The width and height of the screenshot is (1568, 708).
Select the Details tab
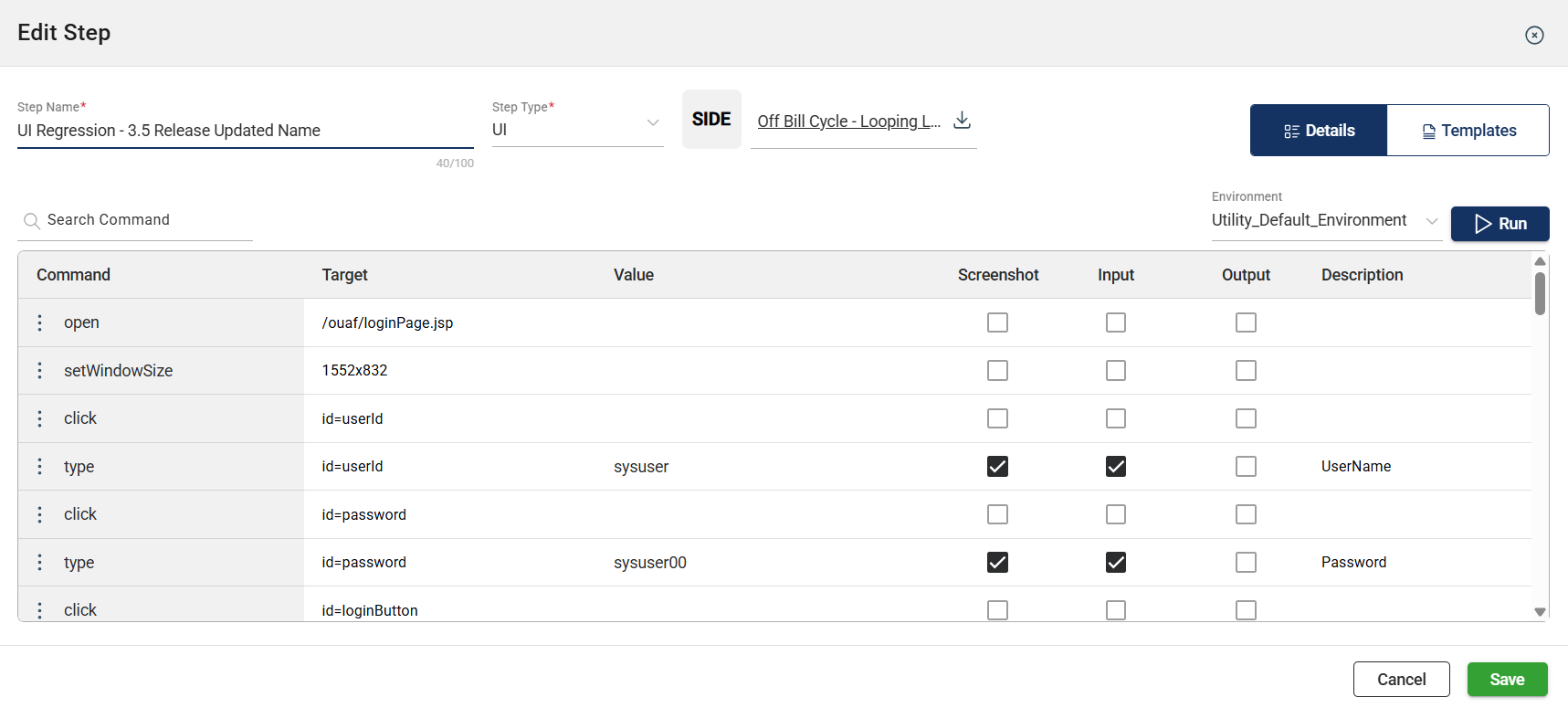1319,131
